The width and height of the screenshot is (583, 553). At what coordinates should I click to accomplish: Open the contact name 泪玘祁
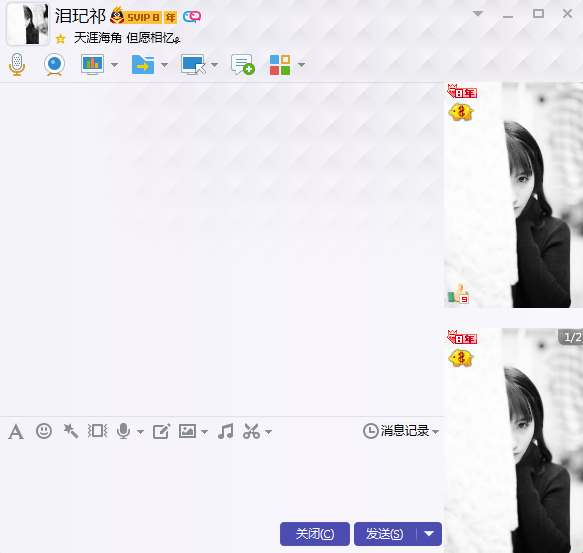(x=80, y=16)
